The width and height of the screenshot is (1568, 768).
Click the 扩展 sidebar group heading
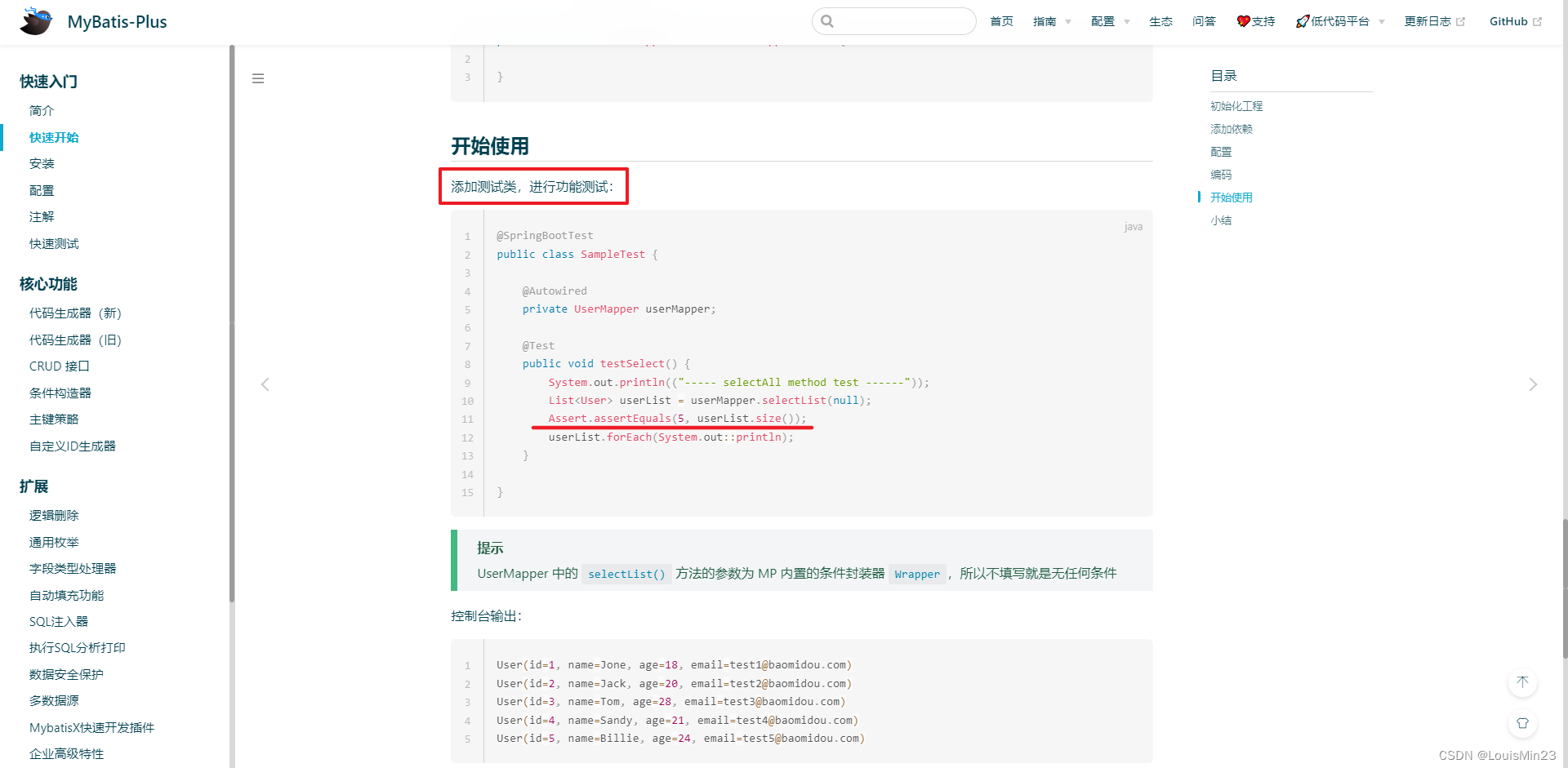tap(34, 486)
